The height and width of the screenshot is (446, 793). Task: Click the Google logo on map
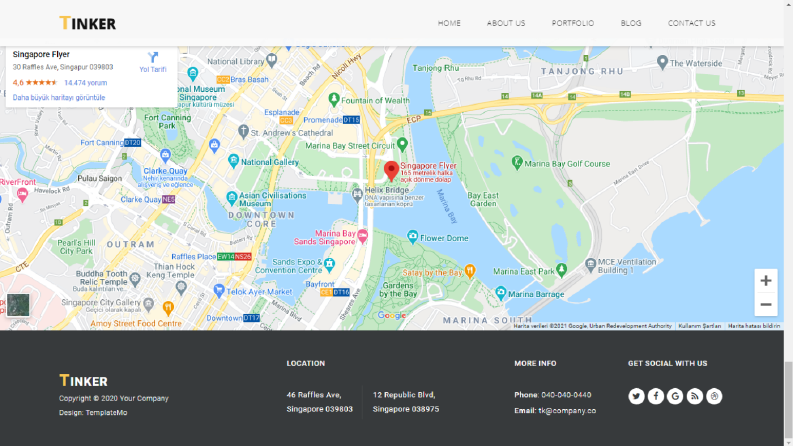[392, 316]
